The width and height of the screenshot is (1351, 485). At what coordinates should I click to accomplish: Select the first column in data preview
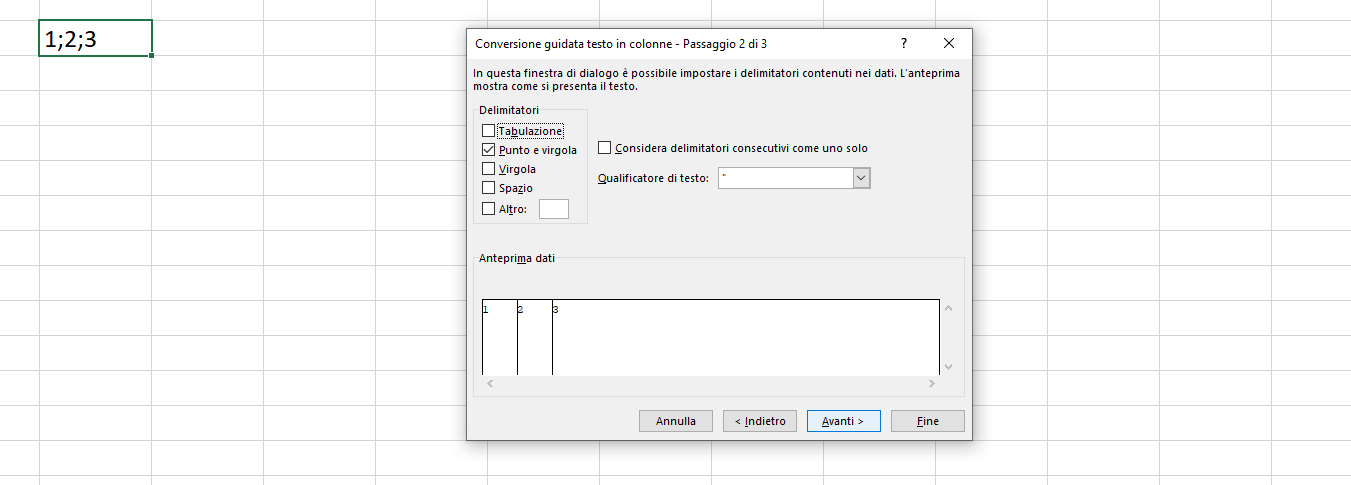point(500,338)
